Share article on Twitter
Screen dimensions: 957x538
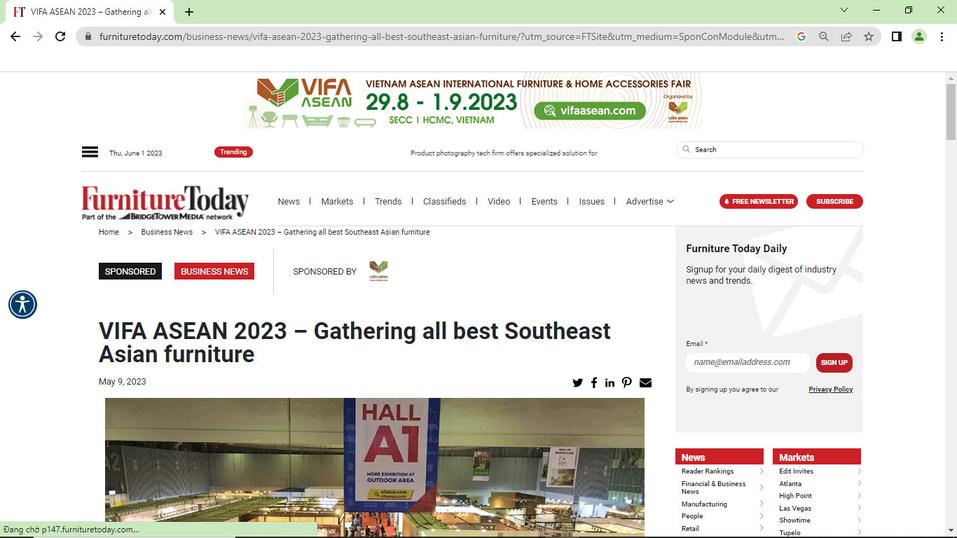(577, 383)
